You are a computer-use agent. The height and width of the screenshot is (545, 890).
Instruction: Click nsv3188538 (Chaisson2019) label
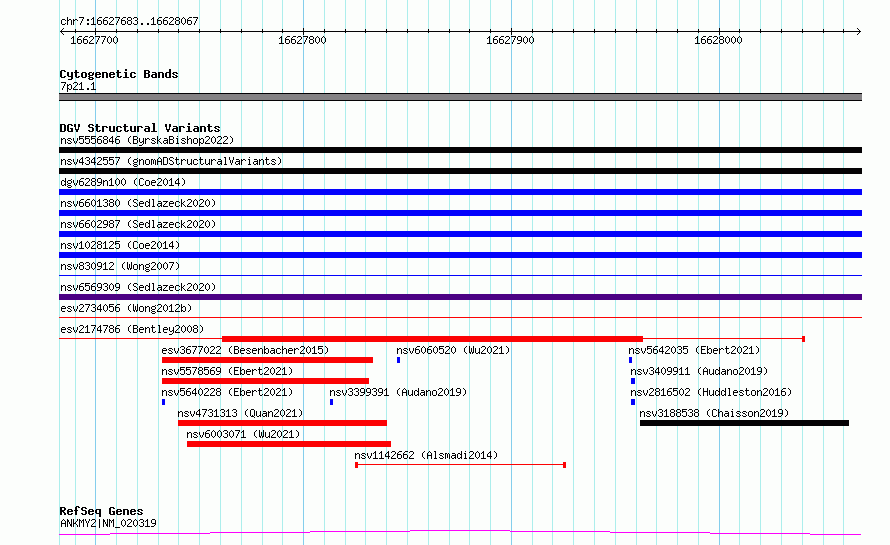(x=714, y=413)
